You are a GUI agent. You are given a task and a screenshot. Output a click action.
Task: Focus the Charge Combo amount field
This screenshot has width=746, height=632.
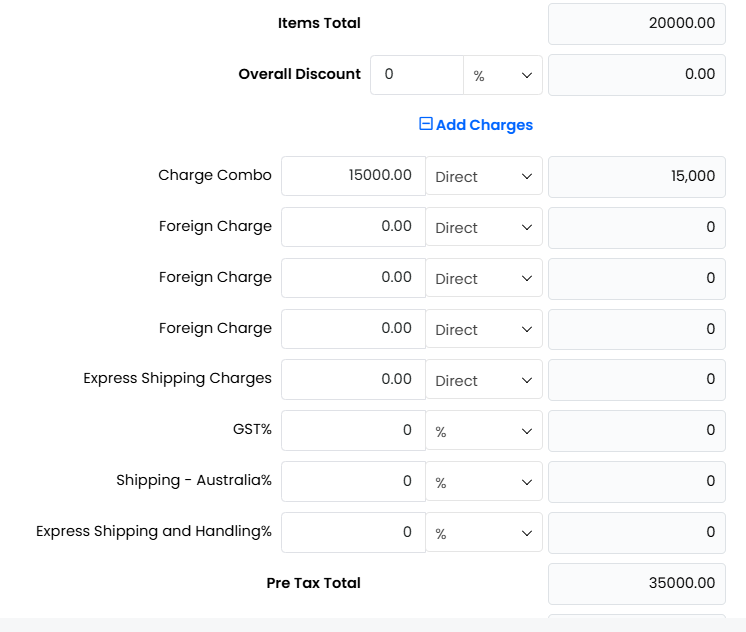point(353,176)
